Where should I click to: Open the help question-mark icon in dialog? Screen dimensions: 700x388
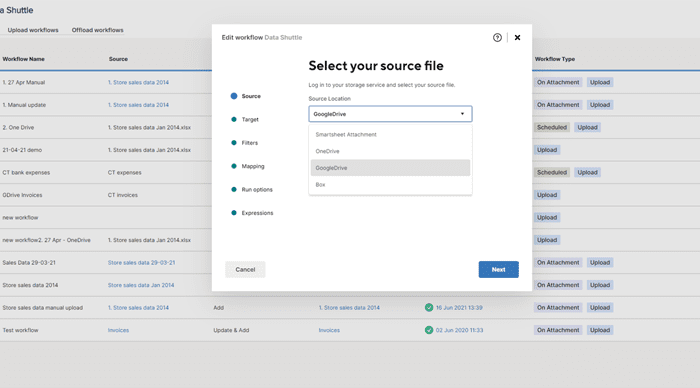click(x=497, y=38)
